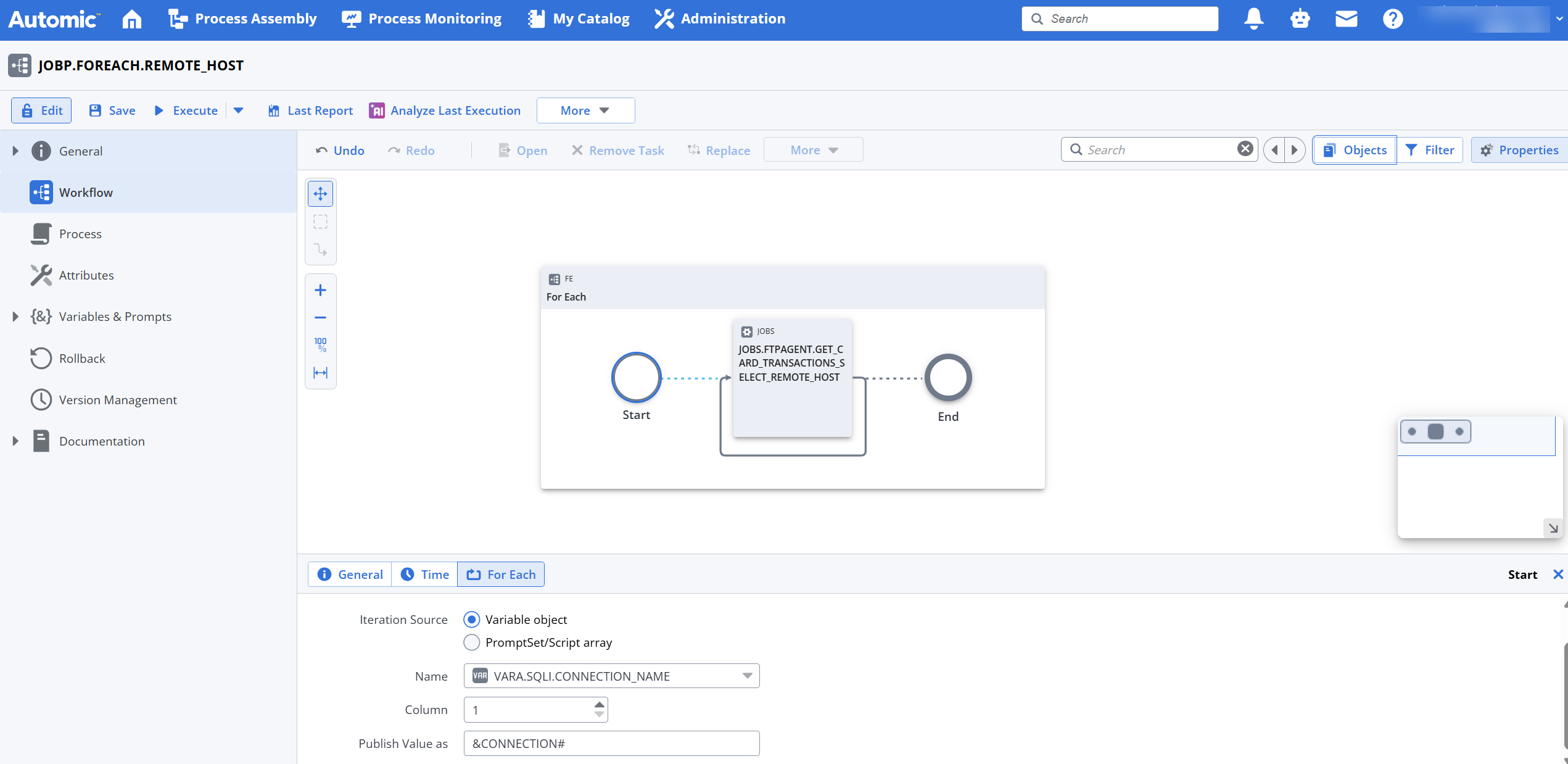Image resolution: width=1568 pixels, height=764 pixels.
Task: Increment the Column stepper up arrow
Action: coord(599,704)
